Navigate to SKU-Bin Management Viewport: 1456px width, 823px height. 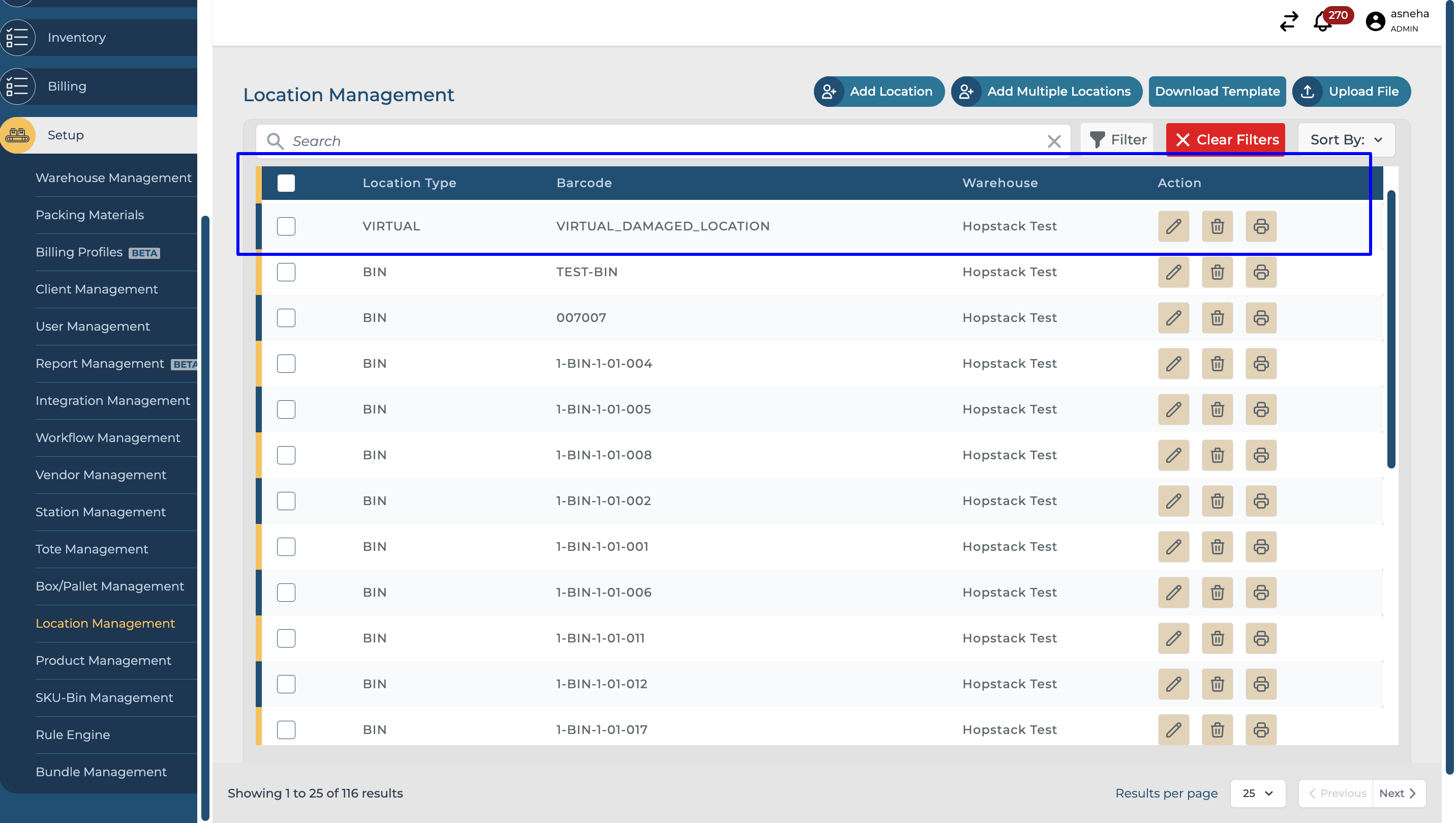104,697
